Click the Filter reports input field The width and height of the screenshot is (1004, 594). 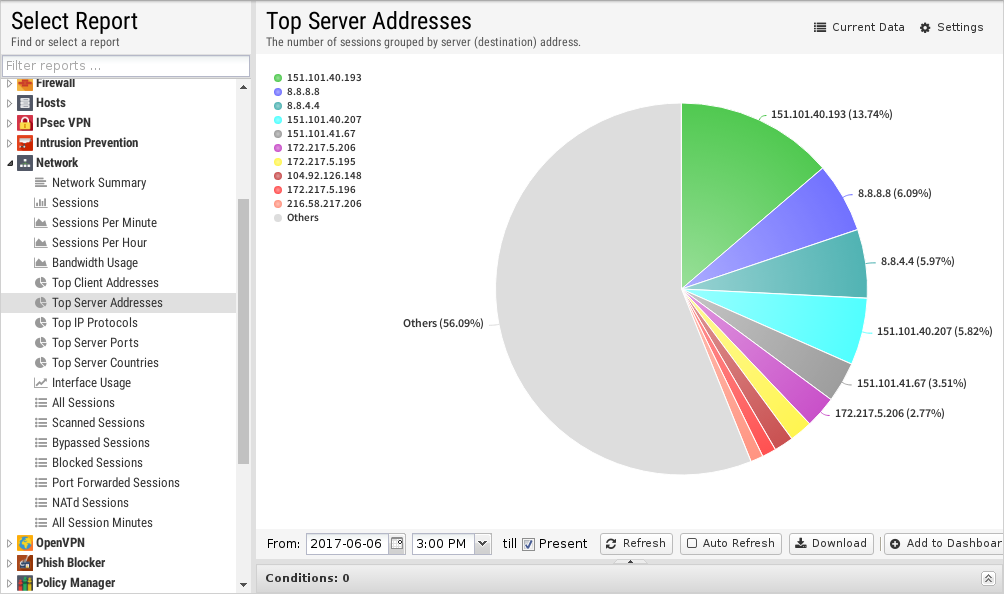[x=126, y=66]
